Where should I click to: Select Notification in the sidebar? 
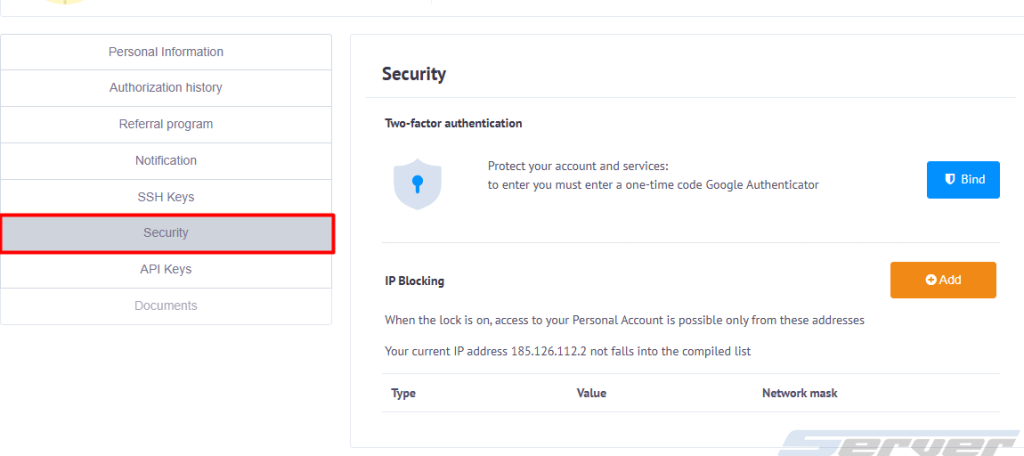(166, 161)
